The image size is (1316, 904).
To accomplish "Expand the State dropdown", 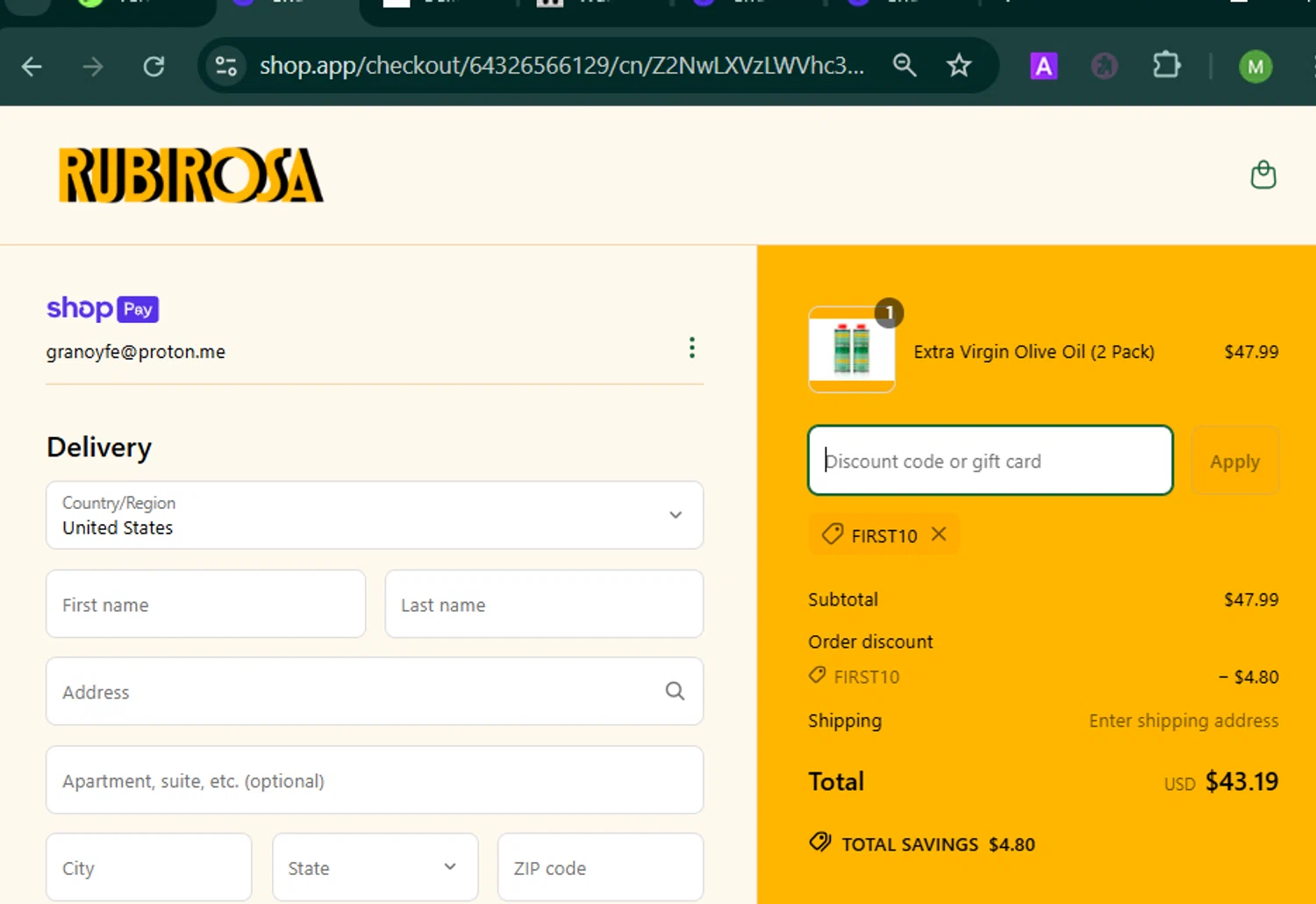I will tap(375, 867).
